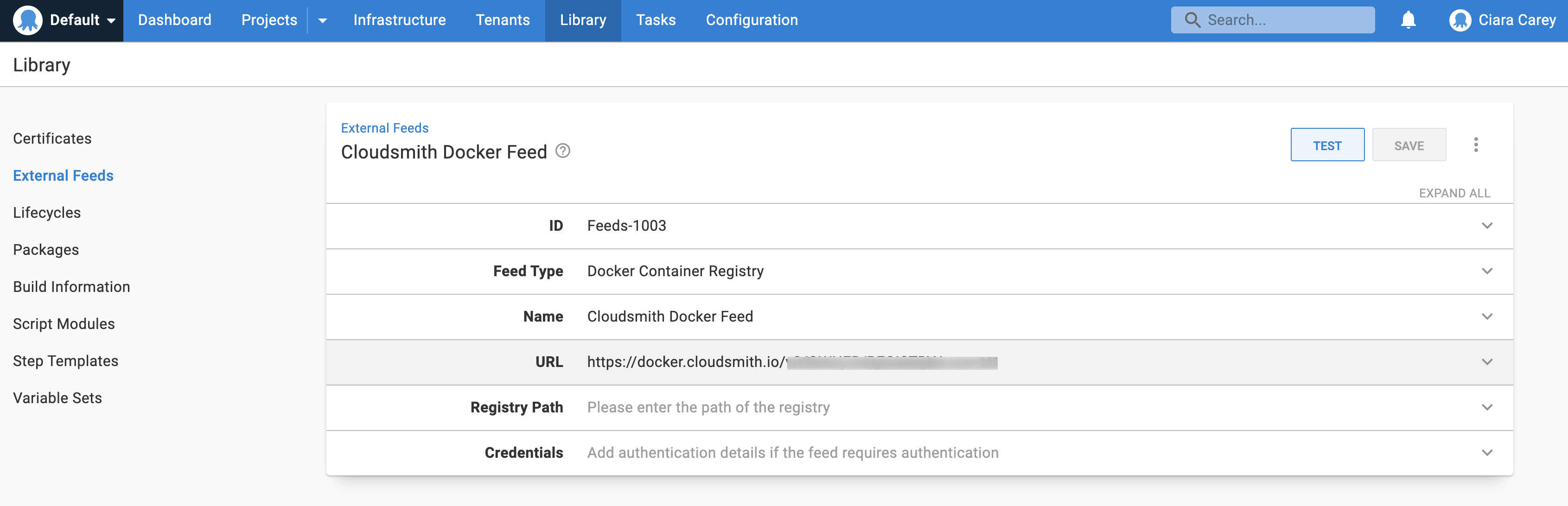Switch to the Tenants section
Viewport: 1568px width, 506px height.
point(503,19)
